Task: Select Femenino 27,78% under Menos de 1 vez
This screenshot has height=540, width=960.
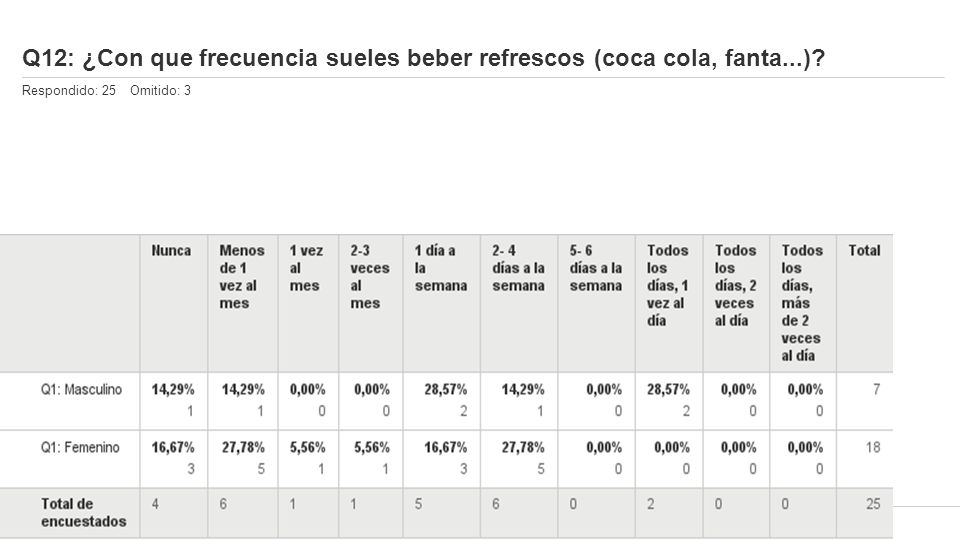Action: pyautogui.click(x=243, y=448)
